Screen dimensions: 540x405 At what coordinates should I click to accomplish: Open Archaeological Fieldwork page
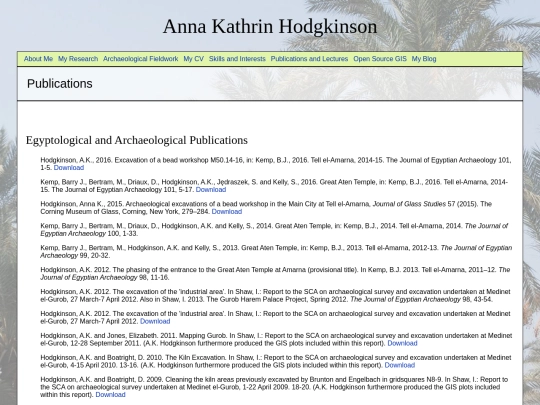click(141, 59)
